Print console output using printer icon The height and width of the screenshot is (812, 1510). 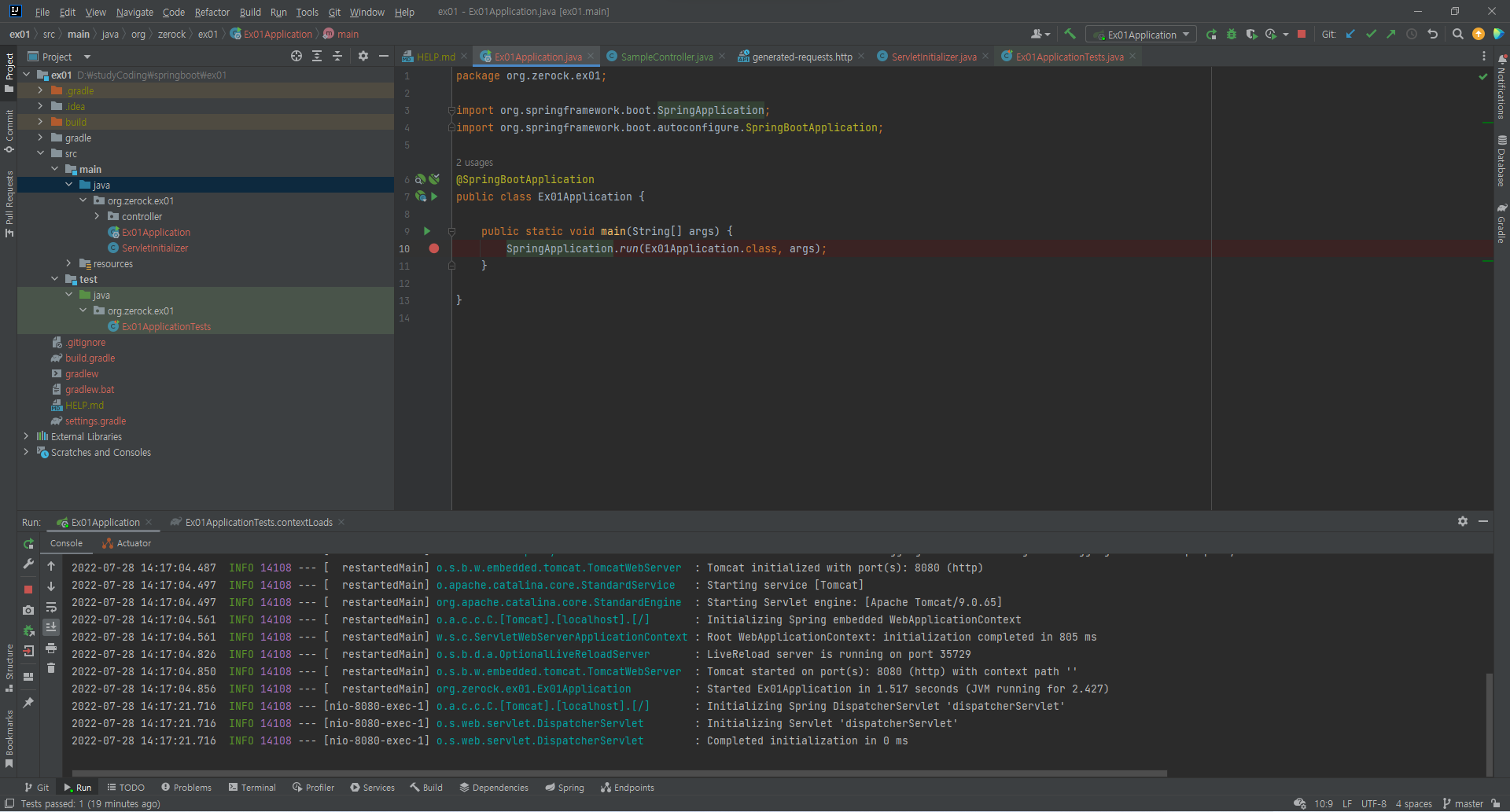tap(51, 648)
